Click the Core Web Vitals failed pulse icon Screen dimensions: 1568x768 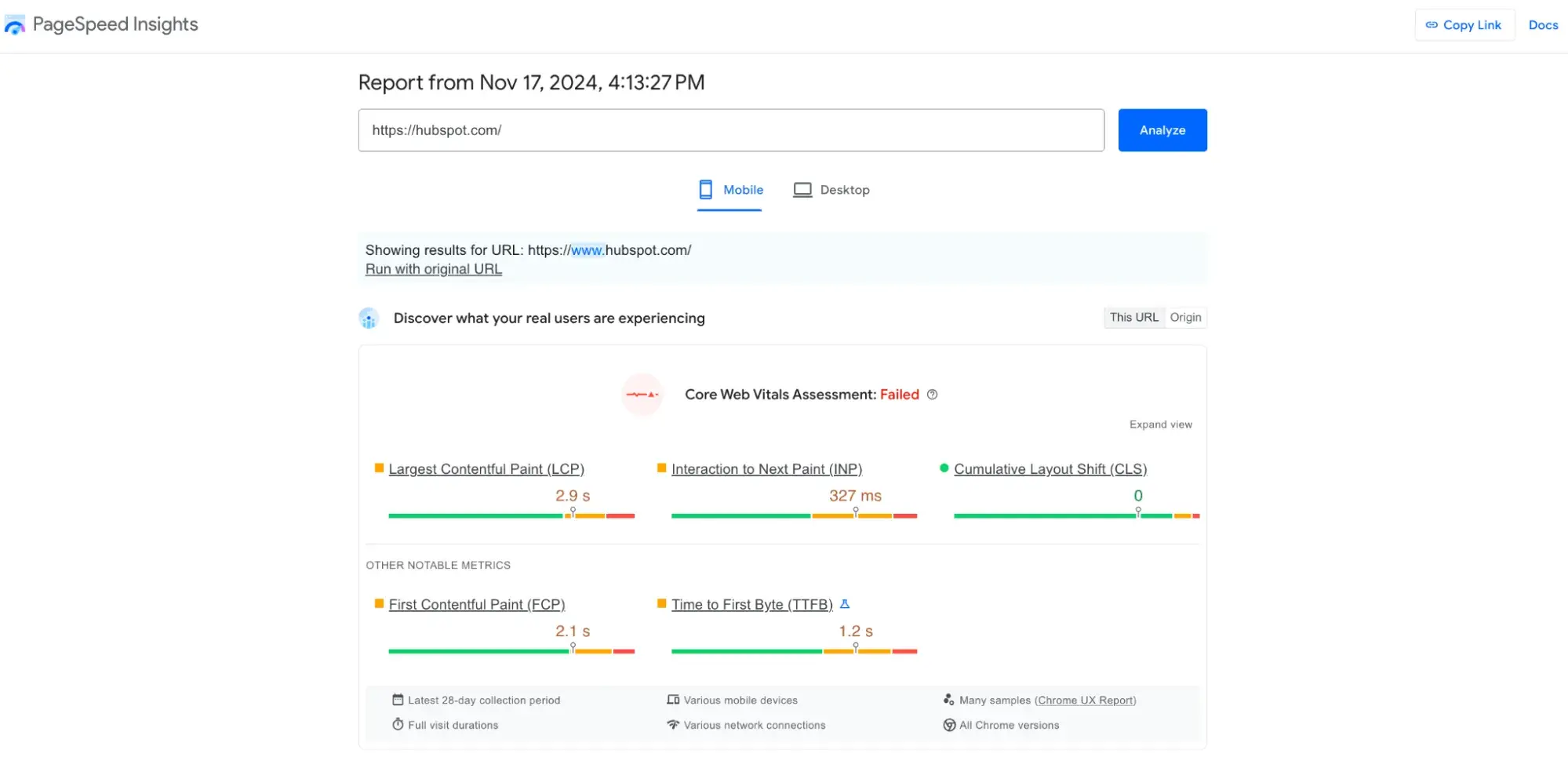coord(642,395)
